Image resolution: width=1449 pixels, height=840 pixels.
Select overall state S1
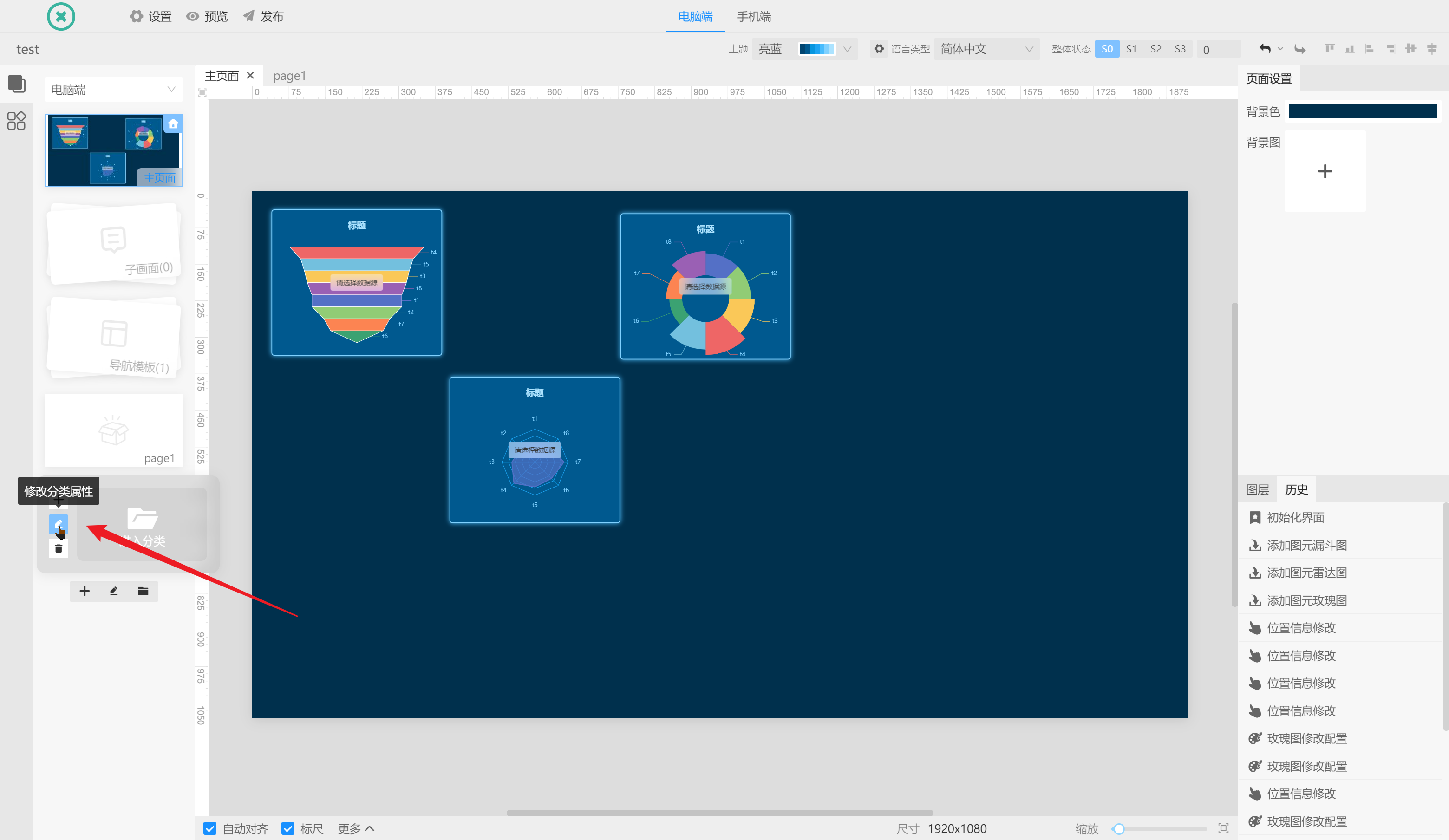(1131, 49)
